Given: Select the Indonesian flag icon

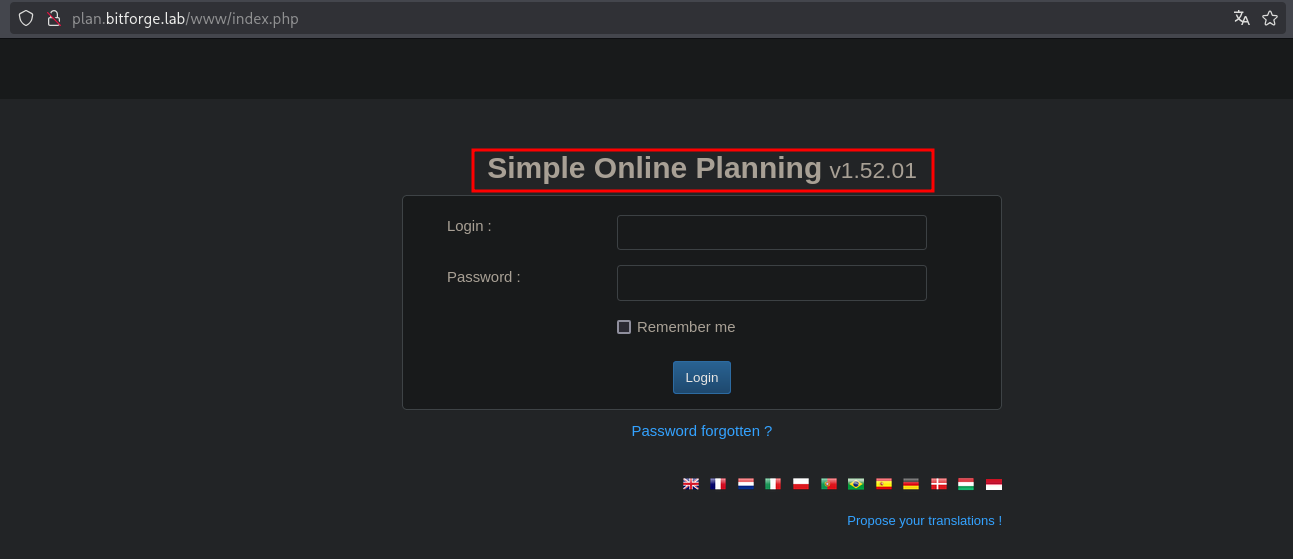Looking at the screenshot, I should [994, 484].
